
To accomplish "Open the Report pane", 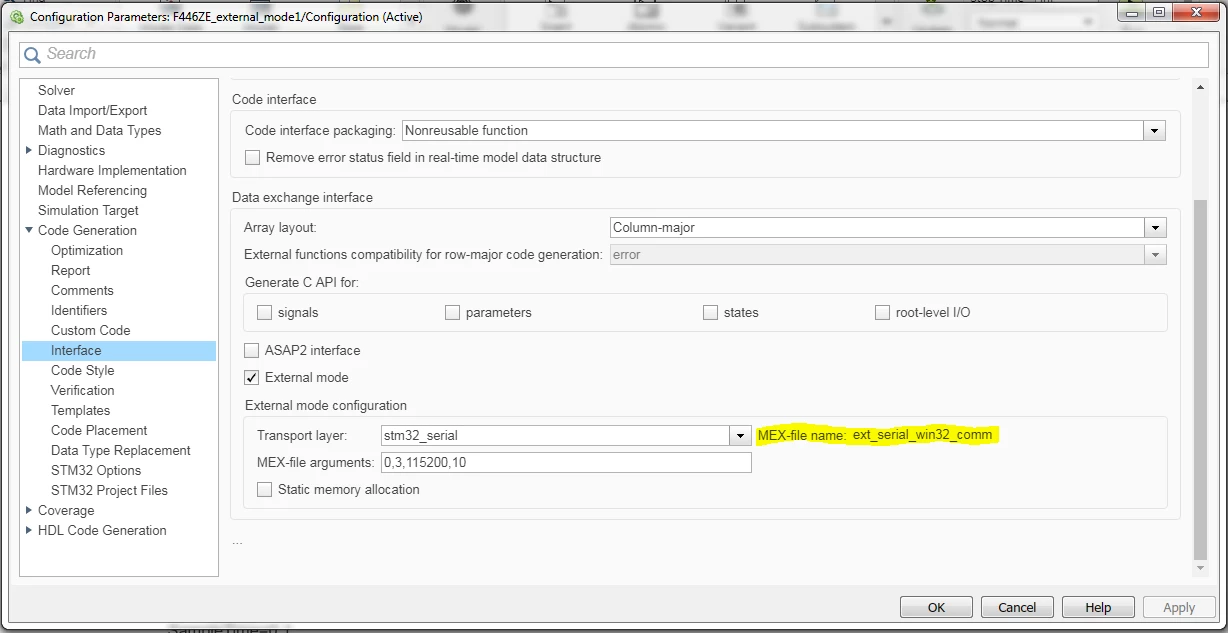I will (x=70, y=270).
